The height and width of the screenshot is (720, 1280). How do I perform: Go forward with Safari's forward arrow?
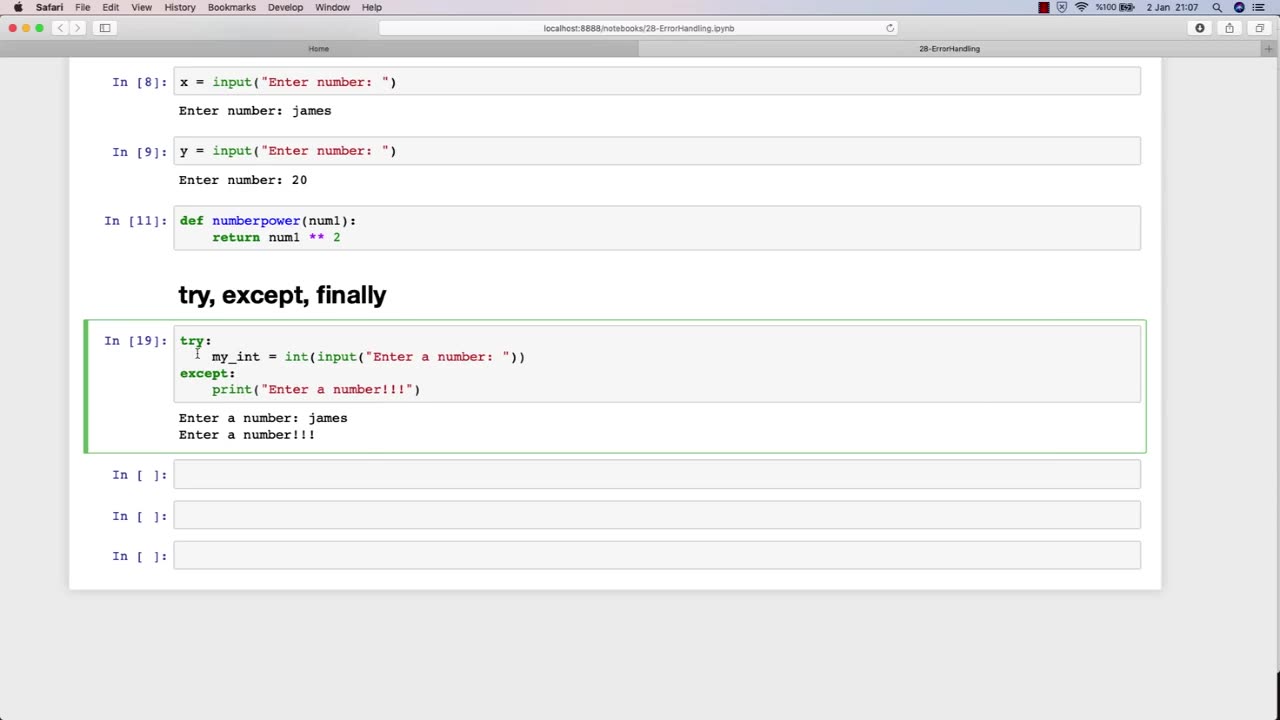click(79, 28)
